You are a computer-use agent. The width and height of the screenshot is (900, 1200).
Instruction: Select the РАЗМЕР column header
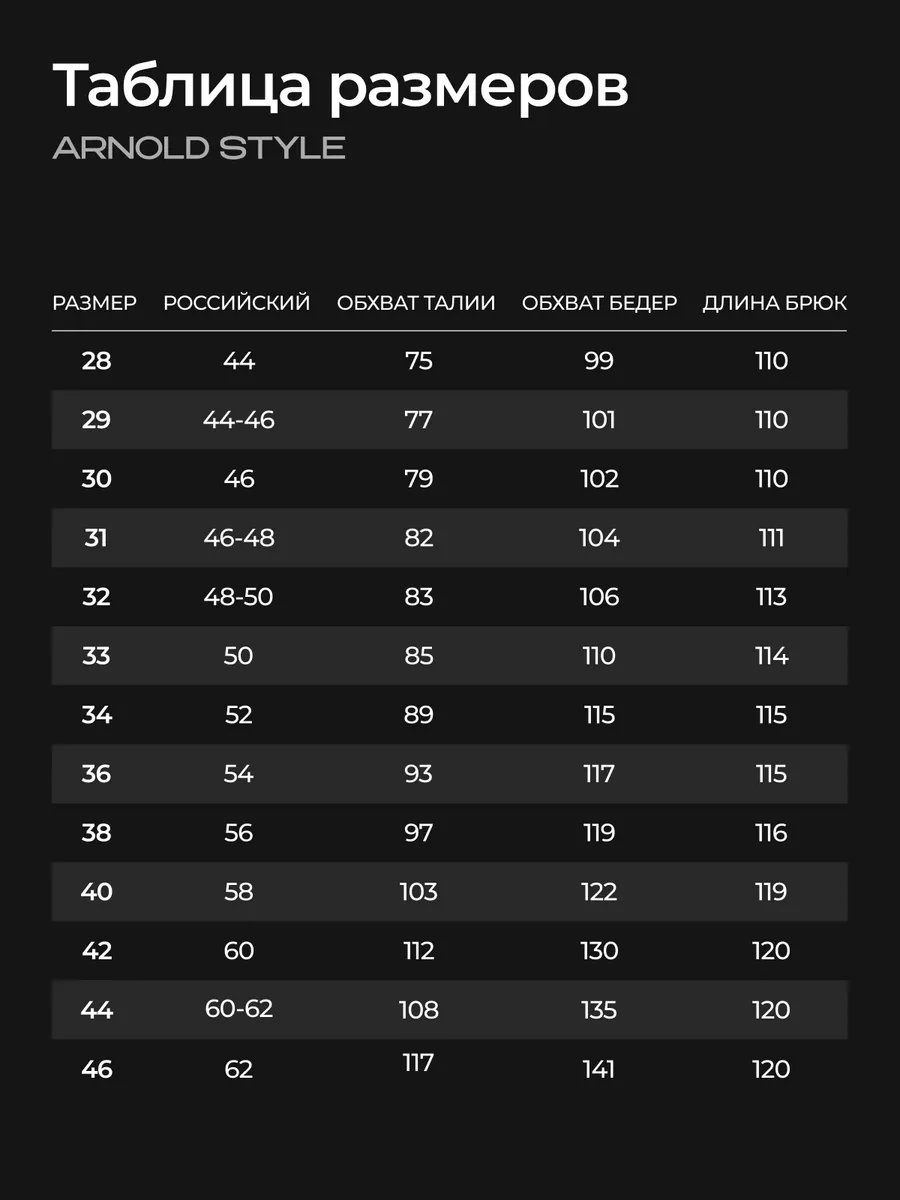coord(95,303)
